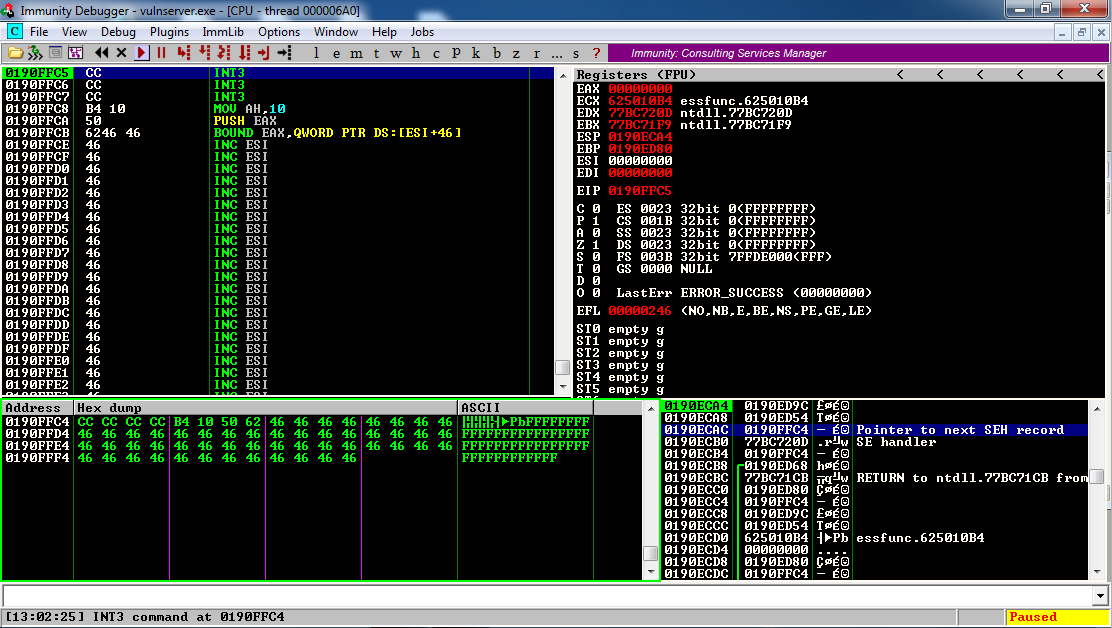Pause execution with the pause icon
The image size is (1112, 628).
pyautogui.click(x=161, y=53)
